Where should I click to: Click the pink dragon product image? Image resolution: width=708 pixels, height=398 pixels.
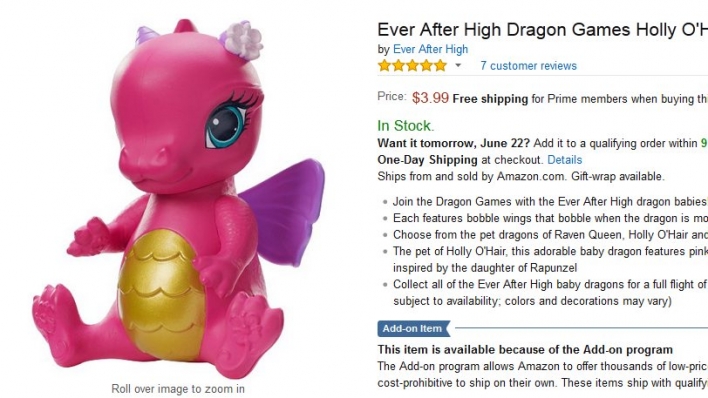click(178, 197)
